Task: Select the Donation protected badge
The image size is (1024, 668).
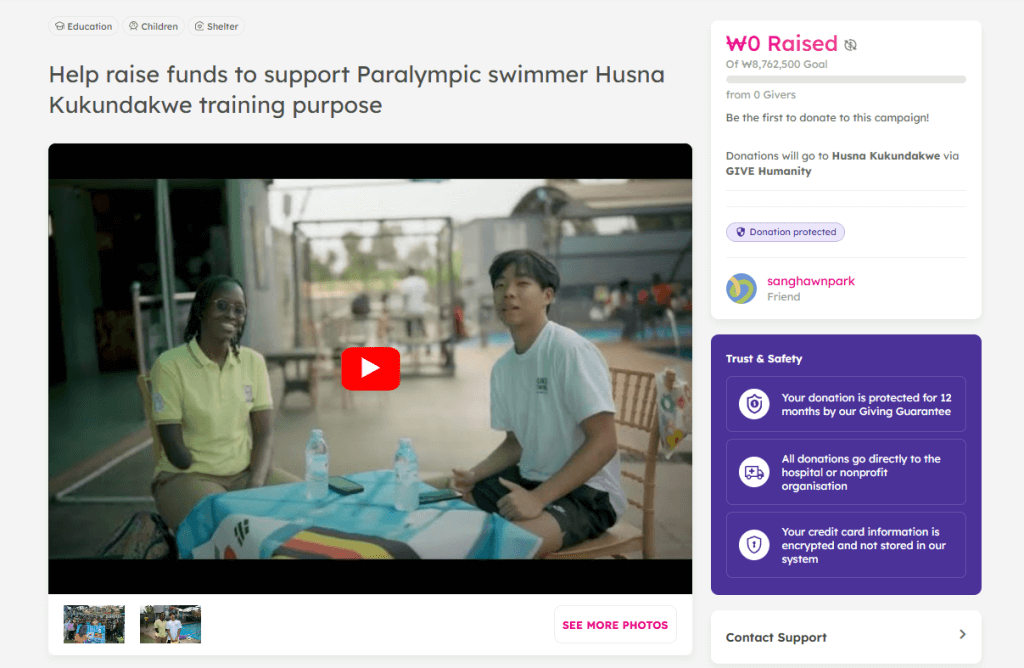Action: (785, 232)
